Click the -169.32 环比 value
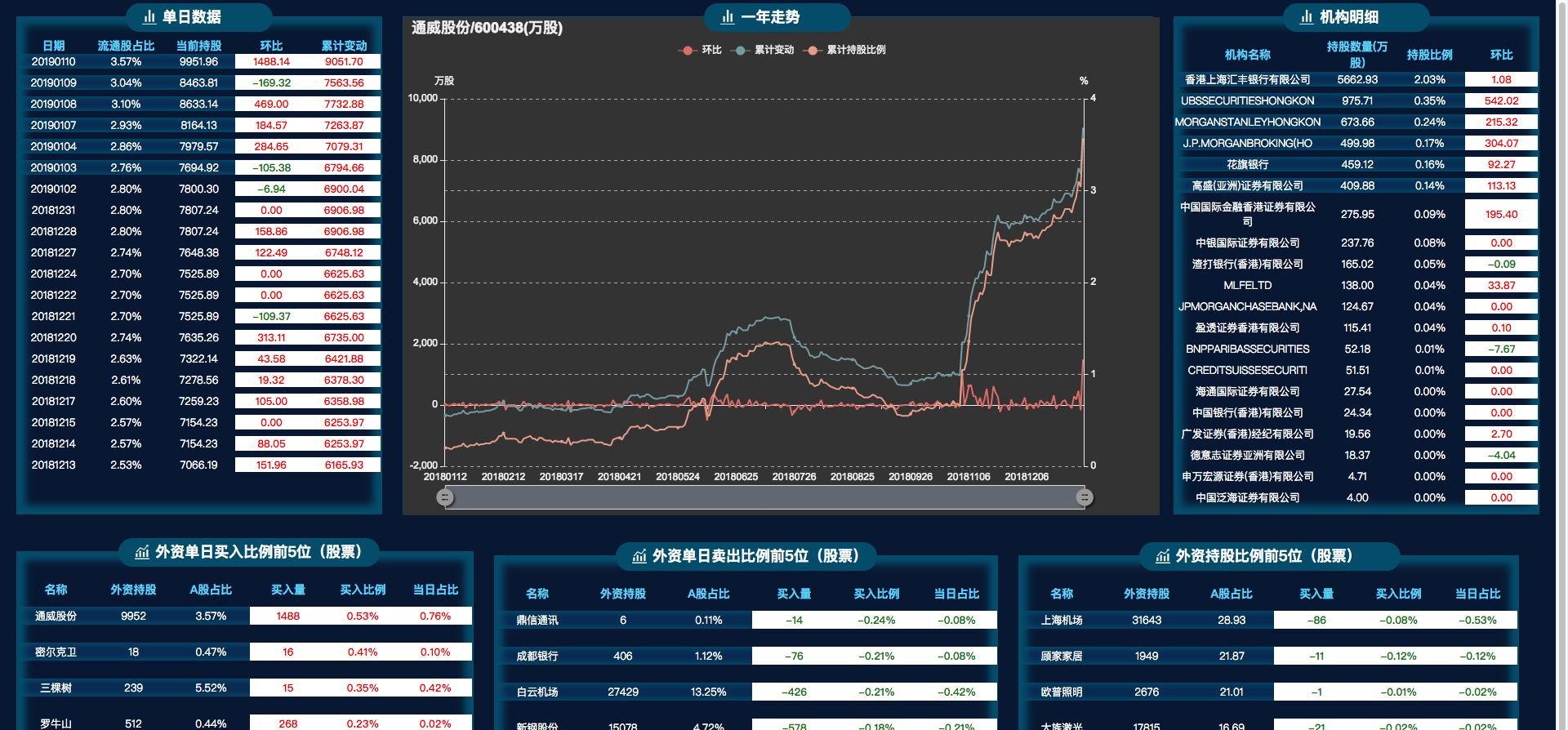This screenshot has width=1568, height=730. (271, 82)
